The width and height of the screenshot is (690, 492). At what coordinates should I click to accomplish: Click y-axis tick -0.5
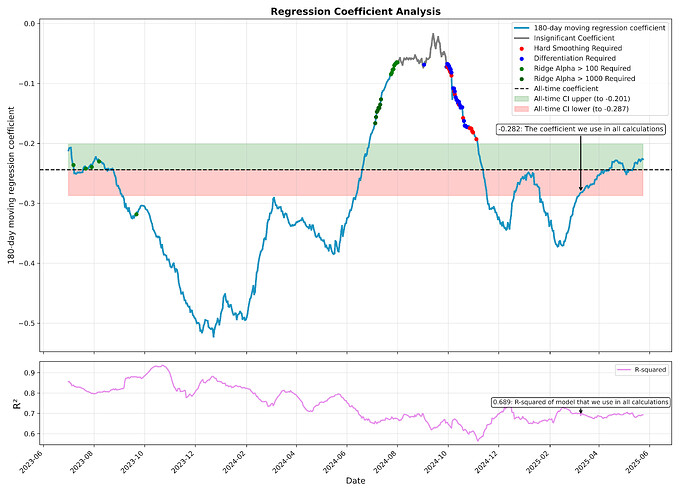pyautogui.click(x=26, y=323)
